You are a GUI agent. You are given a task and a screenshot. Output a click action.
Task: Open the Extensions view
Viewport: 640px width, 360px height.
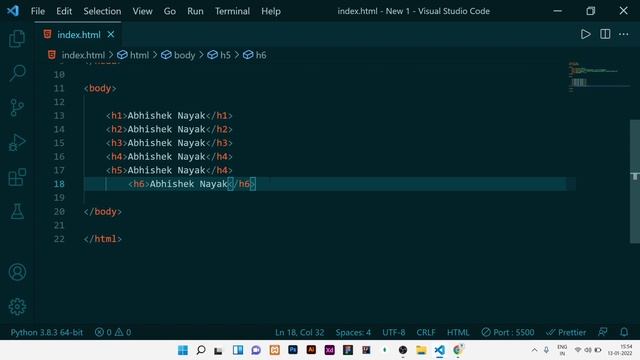(x=17, y=177)
